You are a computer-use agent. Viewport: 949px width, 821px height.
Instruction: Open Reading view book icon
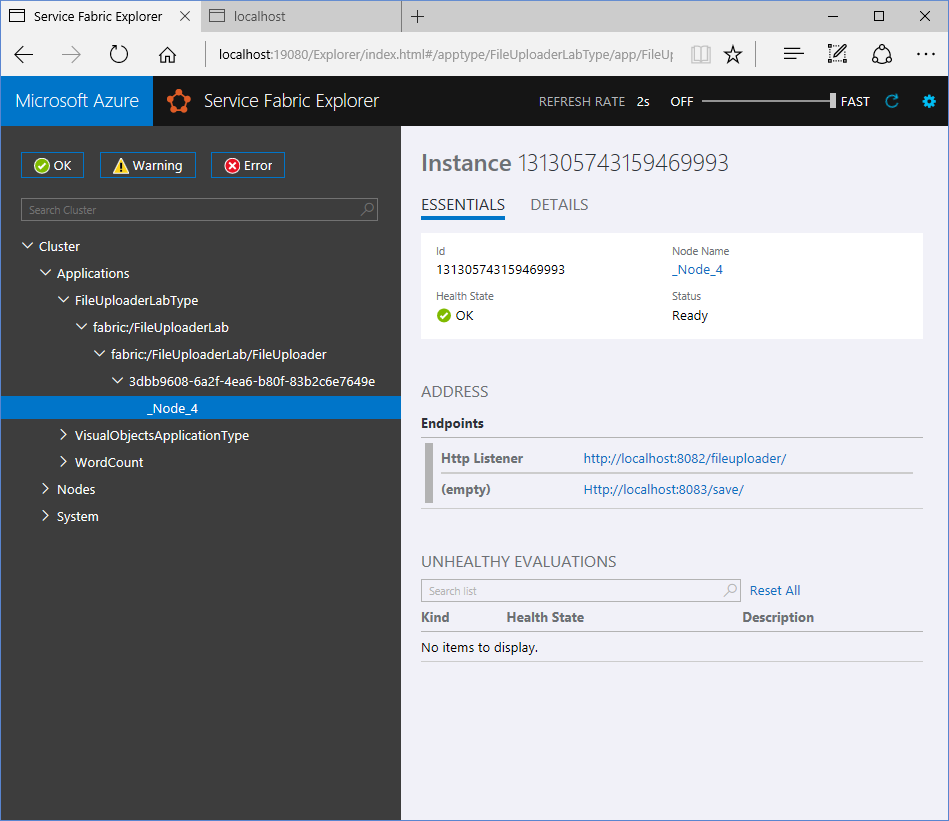(x=701, y=55)
